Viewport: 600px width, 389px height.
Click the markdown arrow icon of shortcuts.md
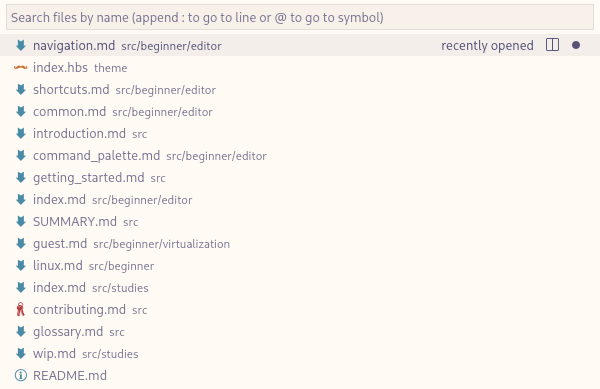click(x=21, y=90)
